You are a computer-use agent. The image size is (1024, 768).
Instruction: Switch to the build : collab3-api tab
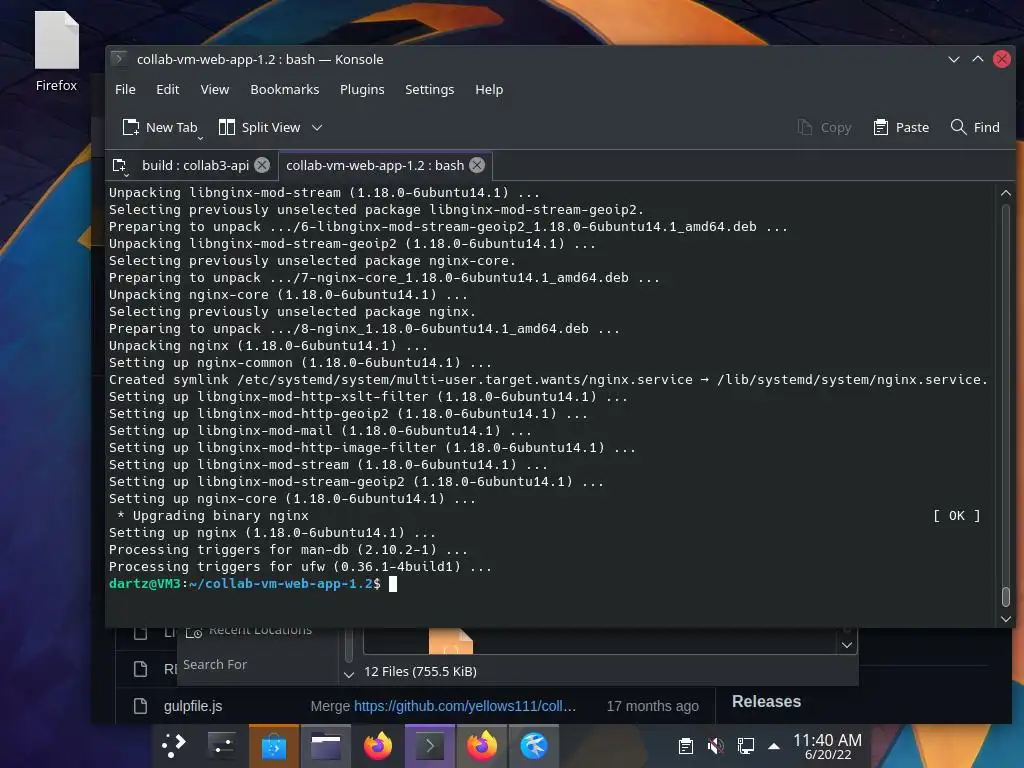(195, 165)
